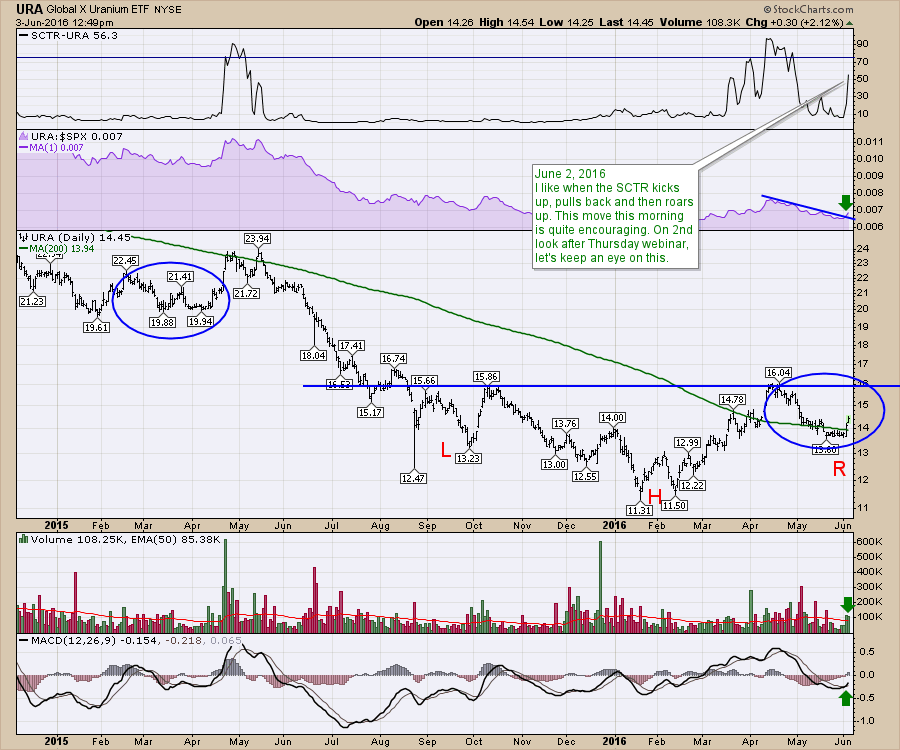
Task: Click the Global X Uranium ETF name
Action: (x=99, y=10)
